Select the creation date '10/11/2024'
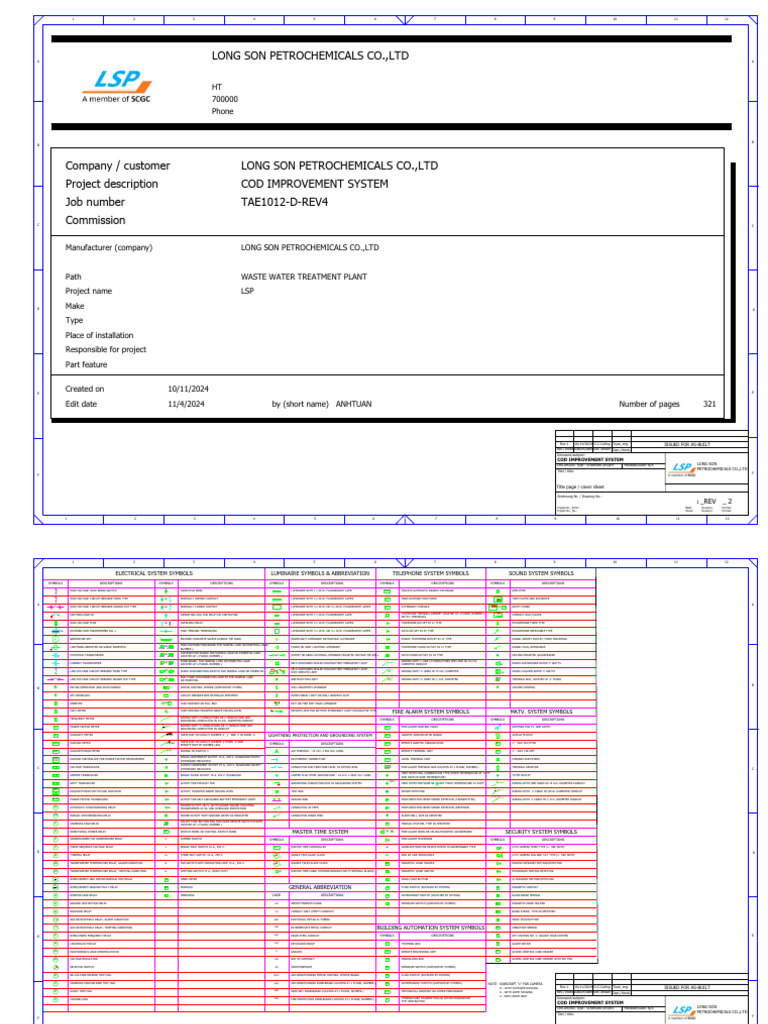 click(x=189, y=389)
